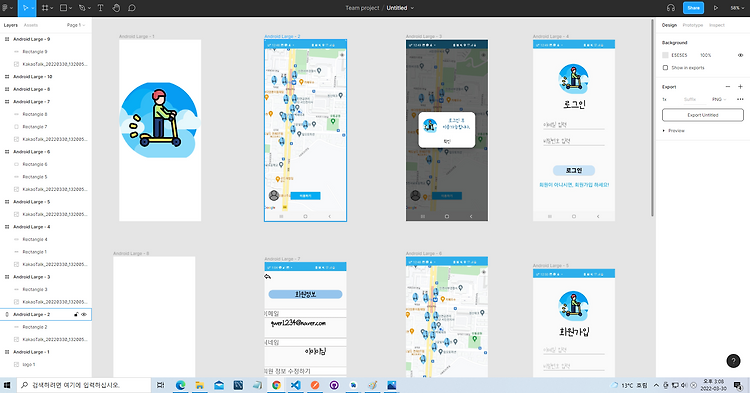Select the Rectangle shape tool
Viewport: 750px width, 393px height.
click(63, 8)
